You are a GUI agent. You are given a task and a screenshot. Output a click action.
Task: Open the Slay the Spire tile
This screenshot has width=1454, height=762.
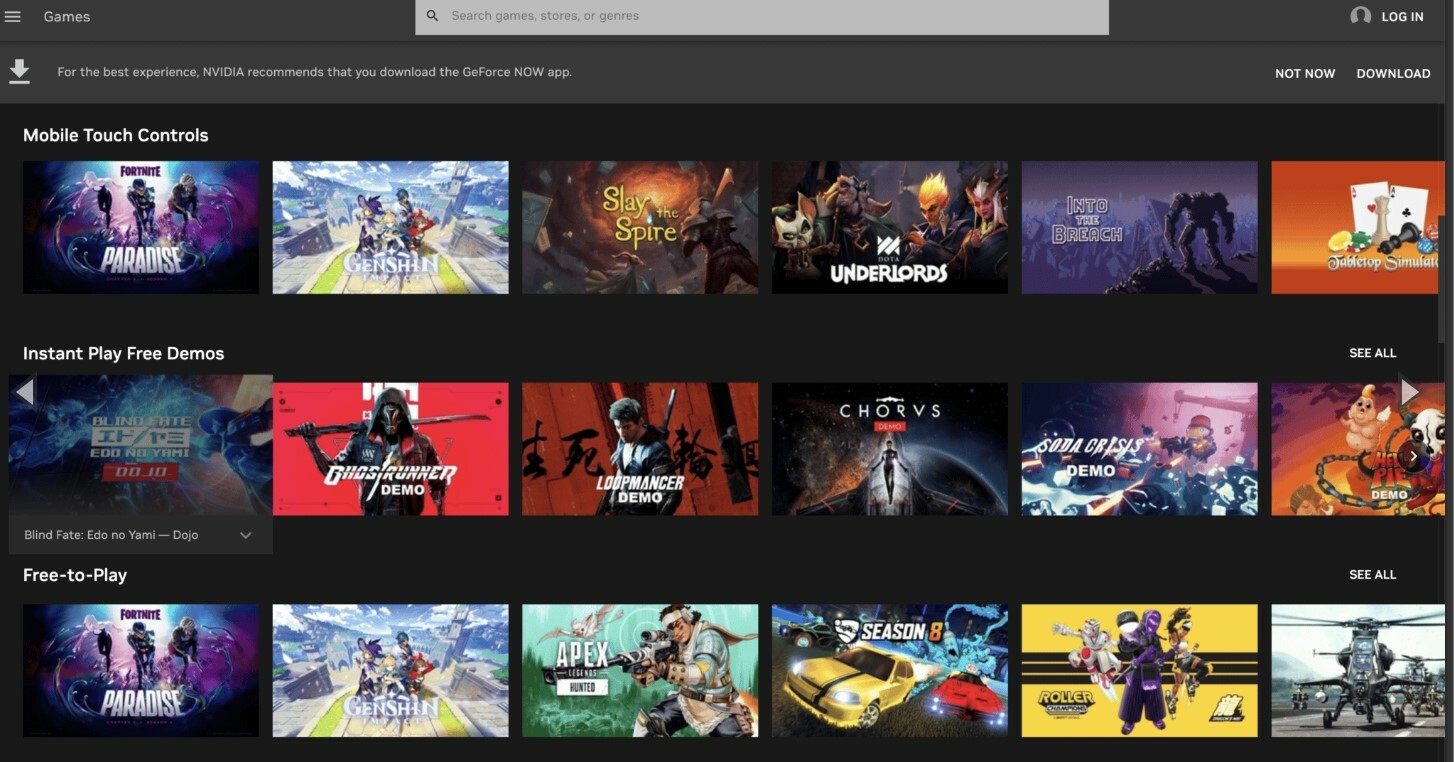click(640, 227)
